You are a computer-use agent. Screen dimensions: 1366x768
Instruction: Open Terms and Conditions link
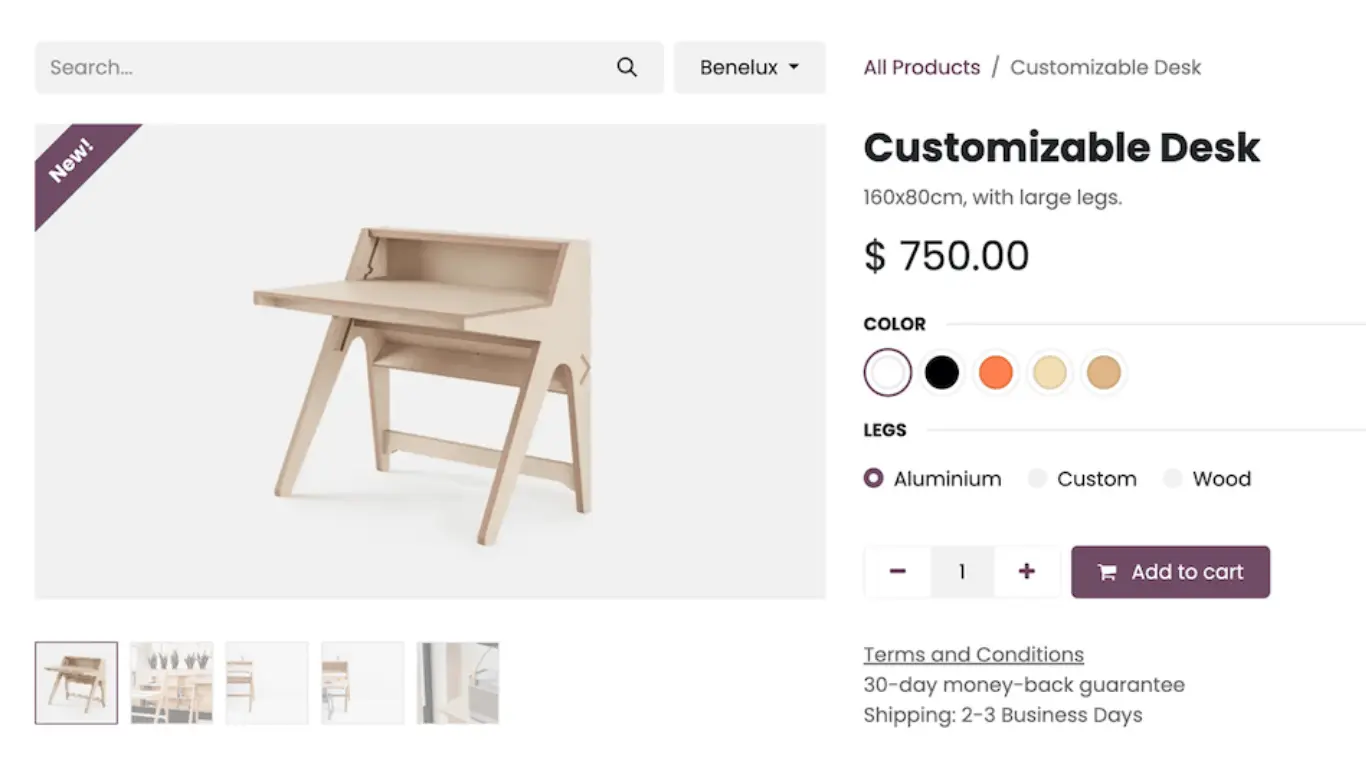pos(973,655)
